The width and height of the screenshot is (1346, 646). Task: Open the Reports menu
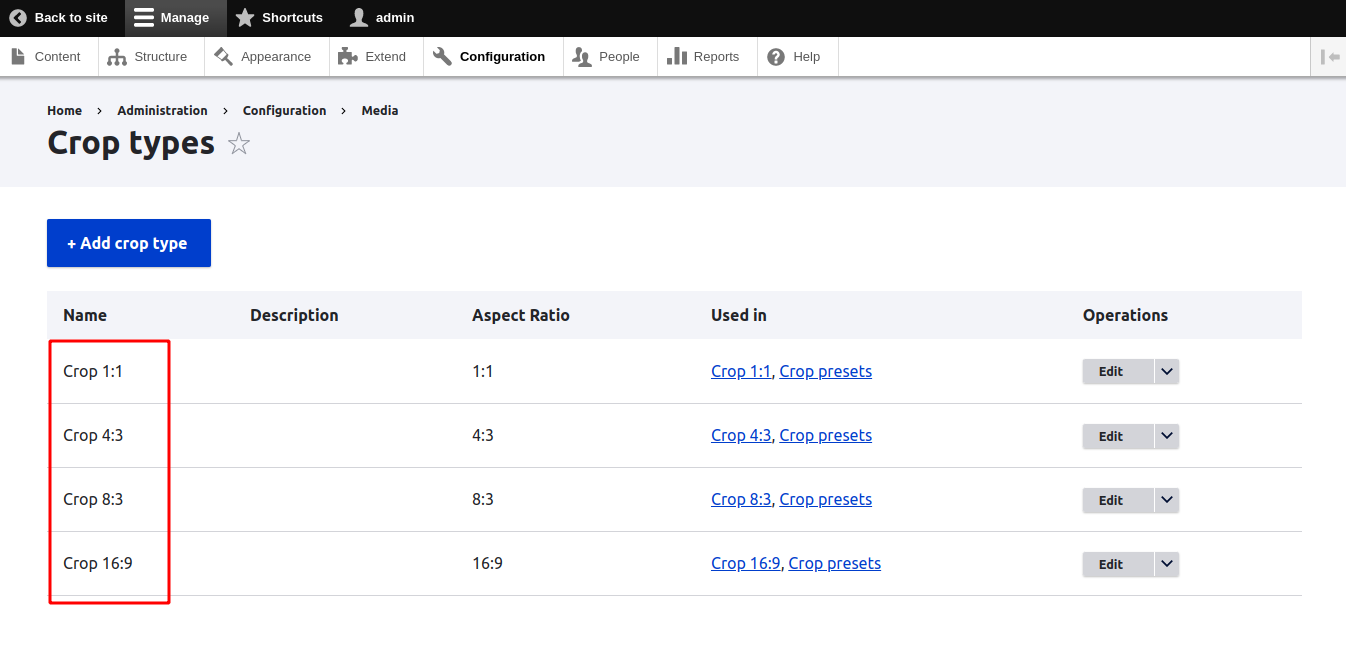click(703, 57)
